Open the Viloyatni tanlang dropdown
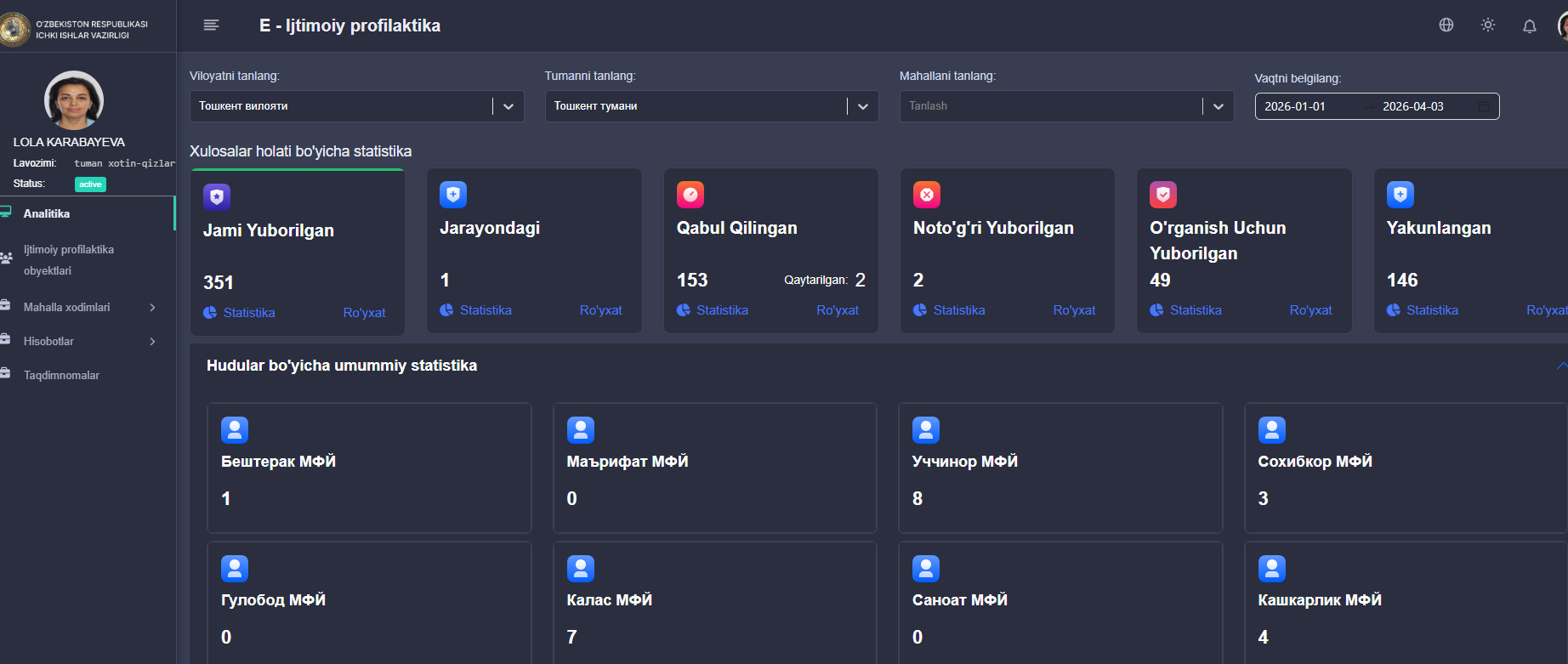The image size is (1568, 664). [x=357, y=106]
